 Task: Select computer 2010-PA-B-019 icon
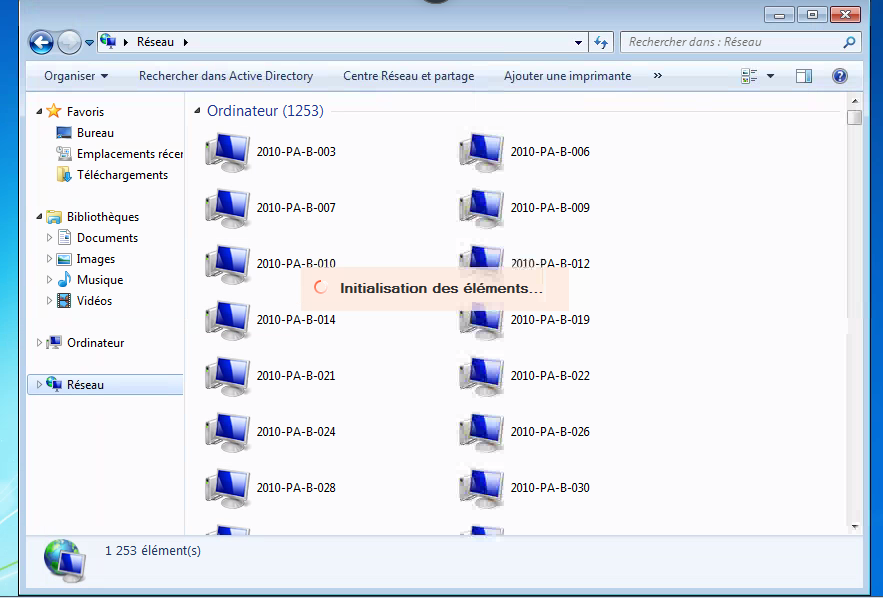click(481, 320)
